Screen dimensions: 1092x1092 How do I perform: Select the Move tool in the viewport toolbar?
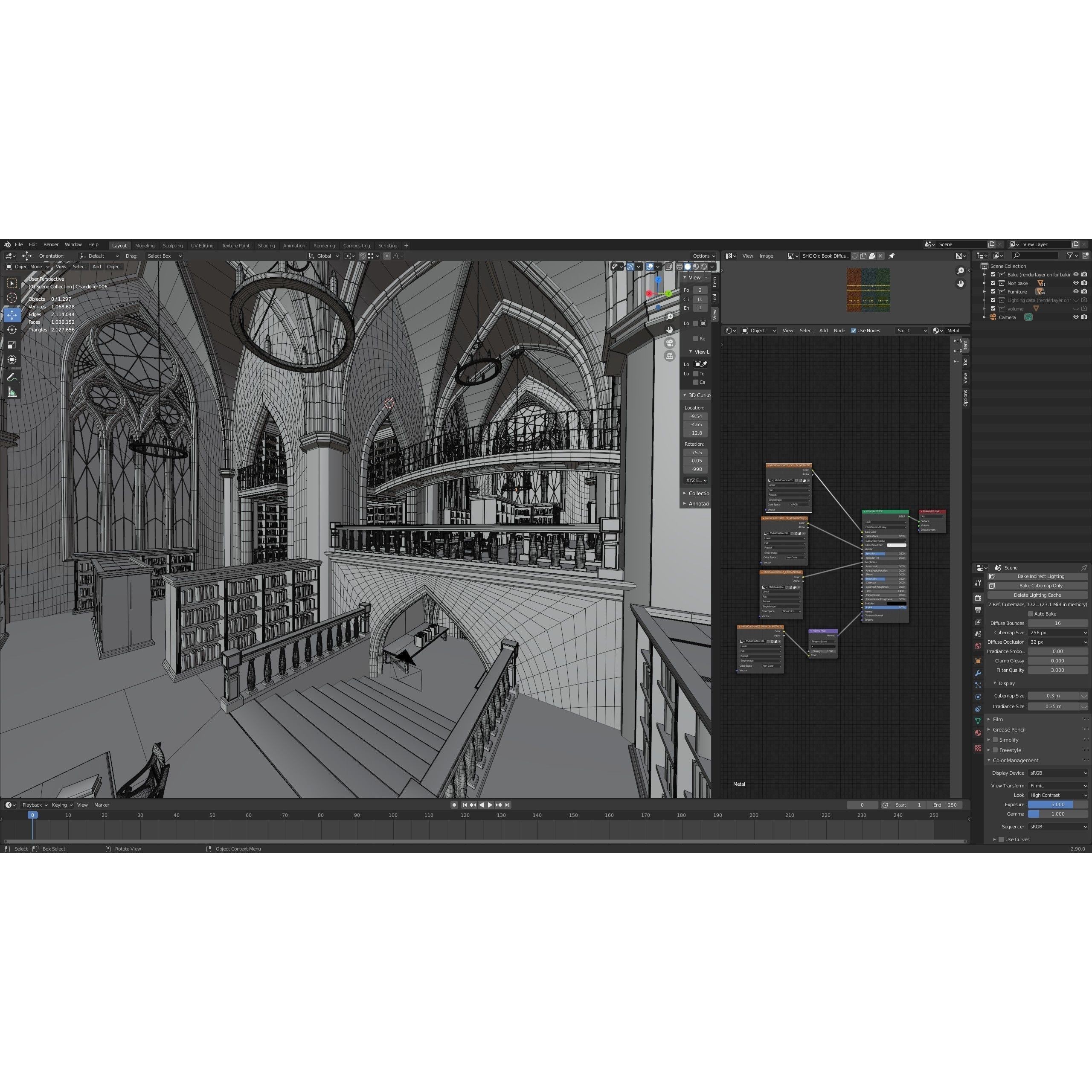12,315
